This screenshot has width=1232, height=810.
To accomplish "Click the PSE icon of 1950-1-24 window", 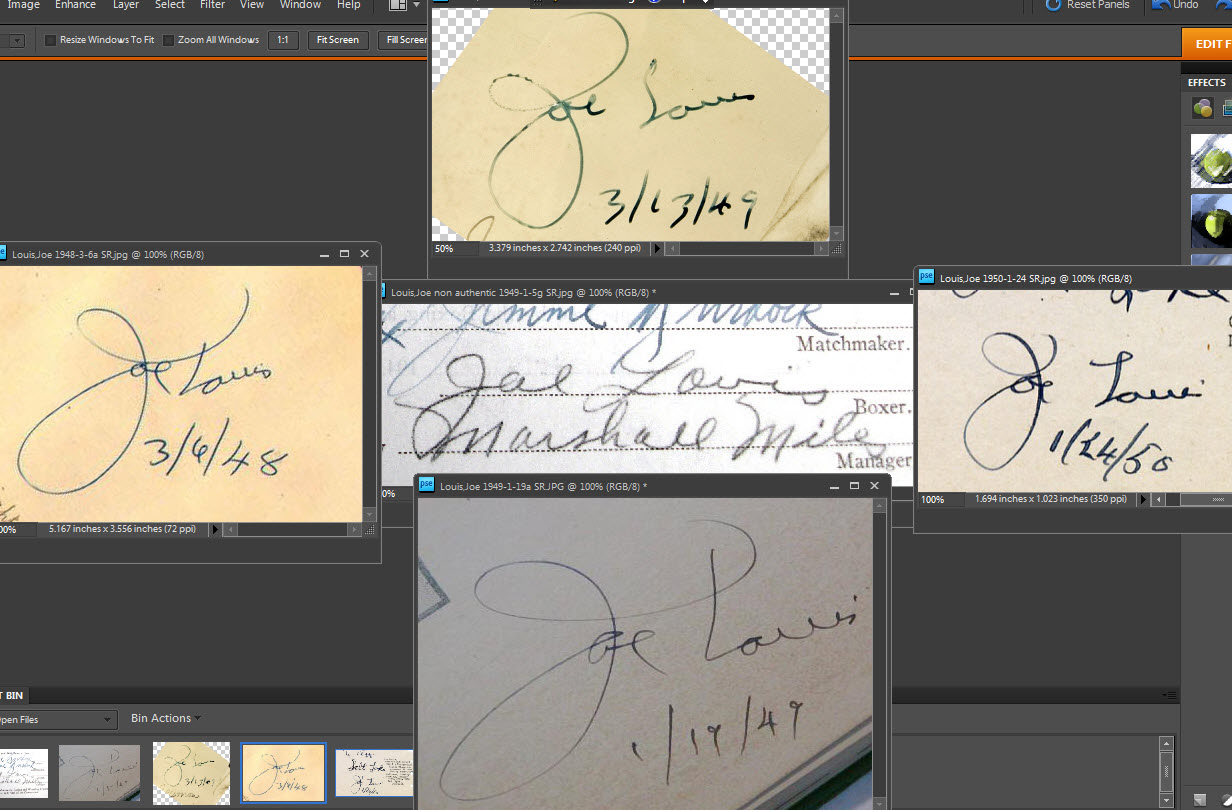I will pos(926,277).
